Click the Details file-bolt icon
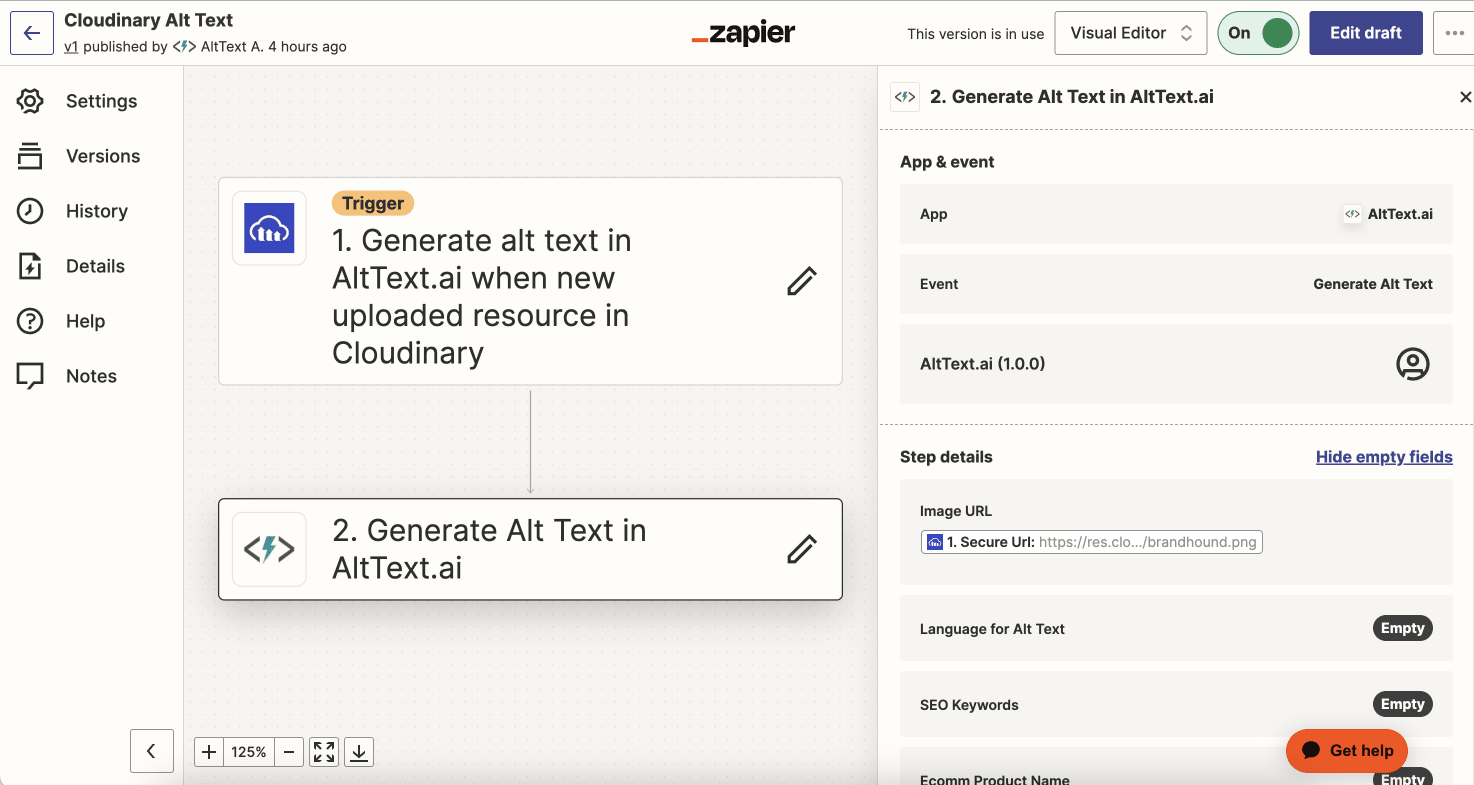 (30, 266)
